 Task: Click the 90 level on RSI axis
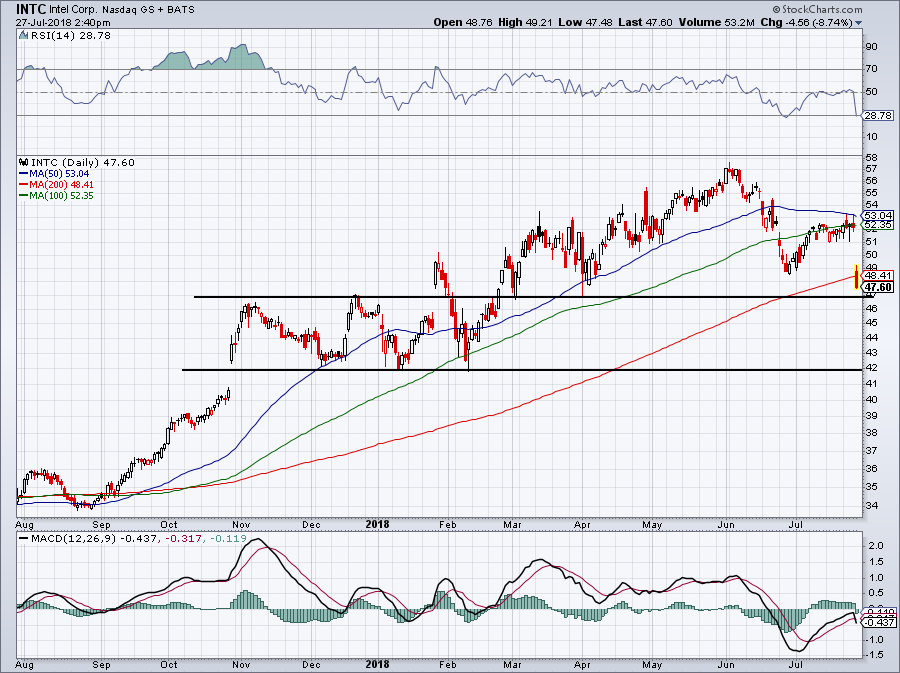871,46
